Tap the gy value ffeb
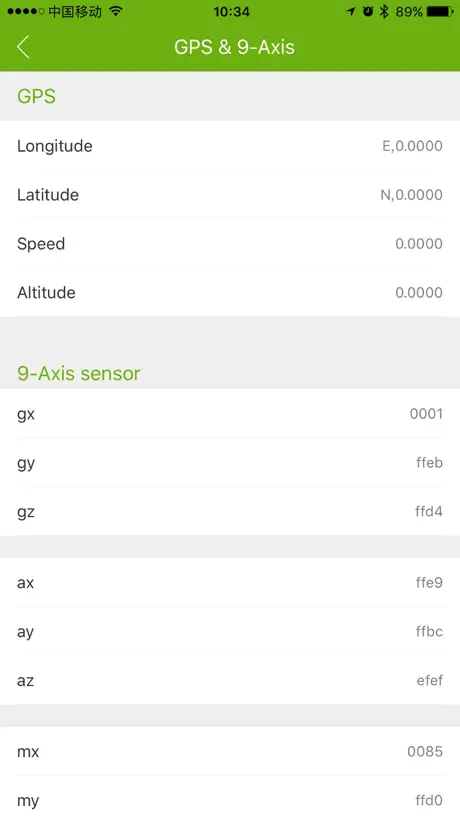 point(429,462)
